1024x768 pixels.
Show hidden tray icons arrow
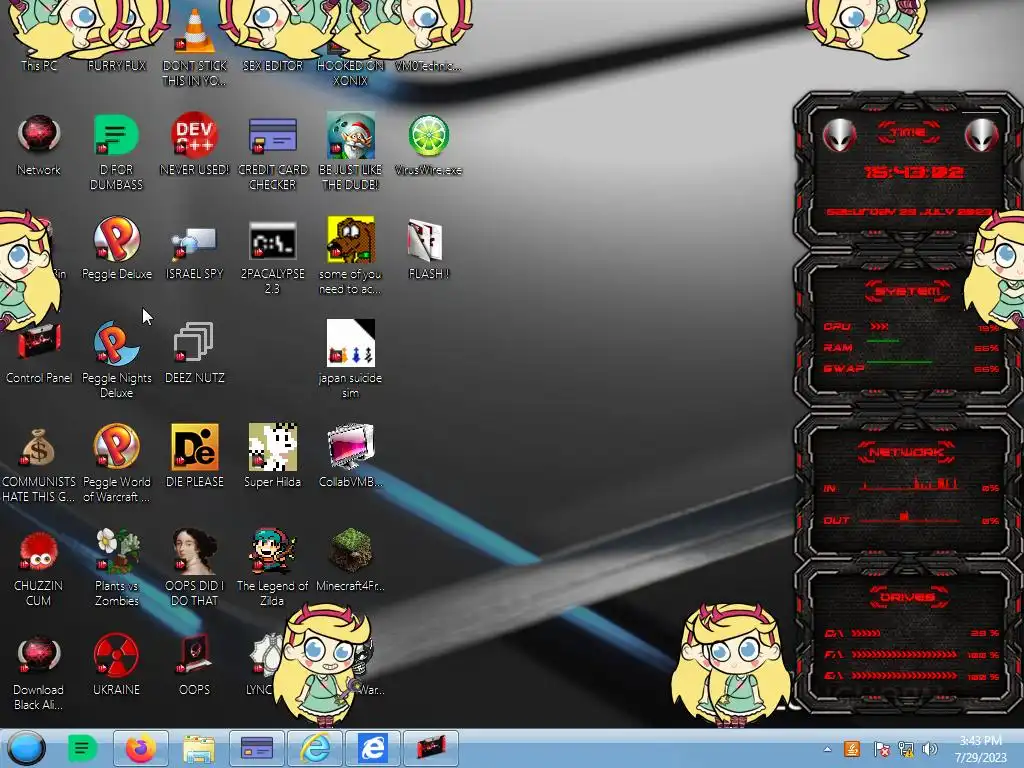pyautogui.click(x=827, y=749)
